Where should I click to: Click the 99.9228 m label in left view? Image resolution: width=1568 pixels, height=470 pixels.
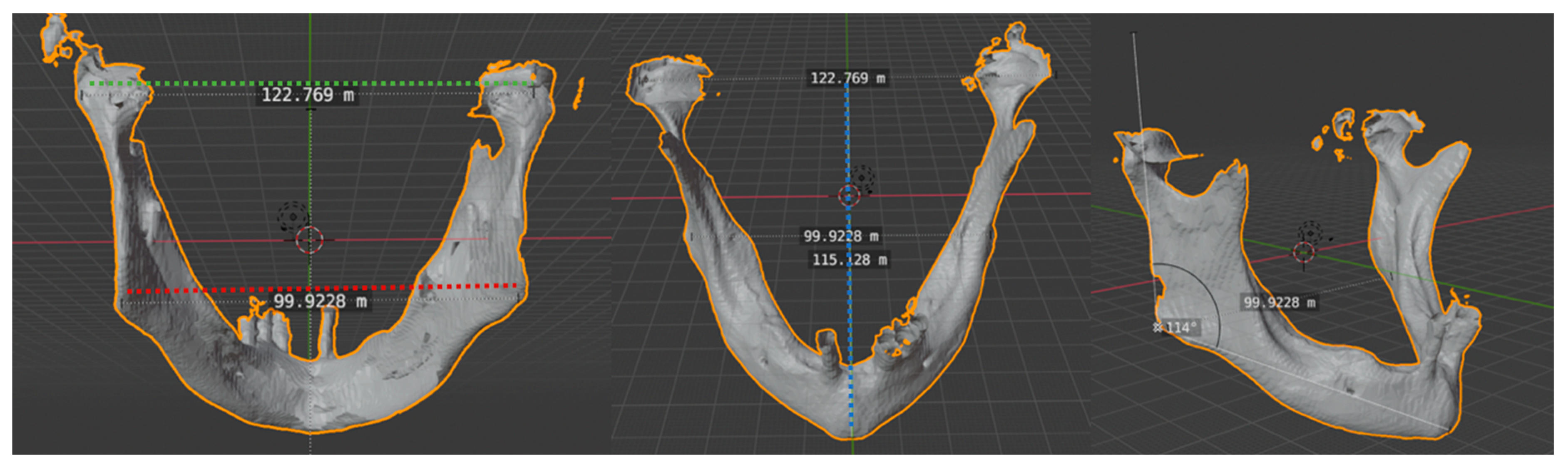pyautogui.click(x=320, y=301)
